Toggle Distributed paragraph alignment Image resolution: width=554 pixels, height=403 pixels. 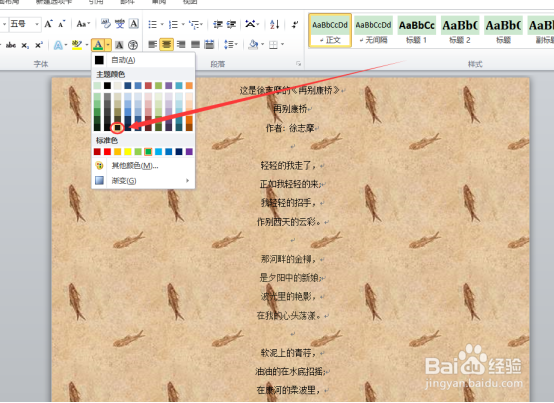[x=209, y=45]
